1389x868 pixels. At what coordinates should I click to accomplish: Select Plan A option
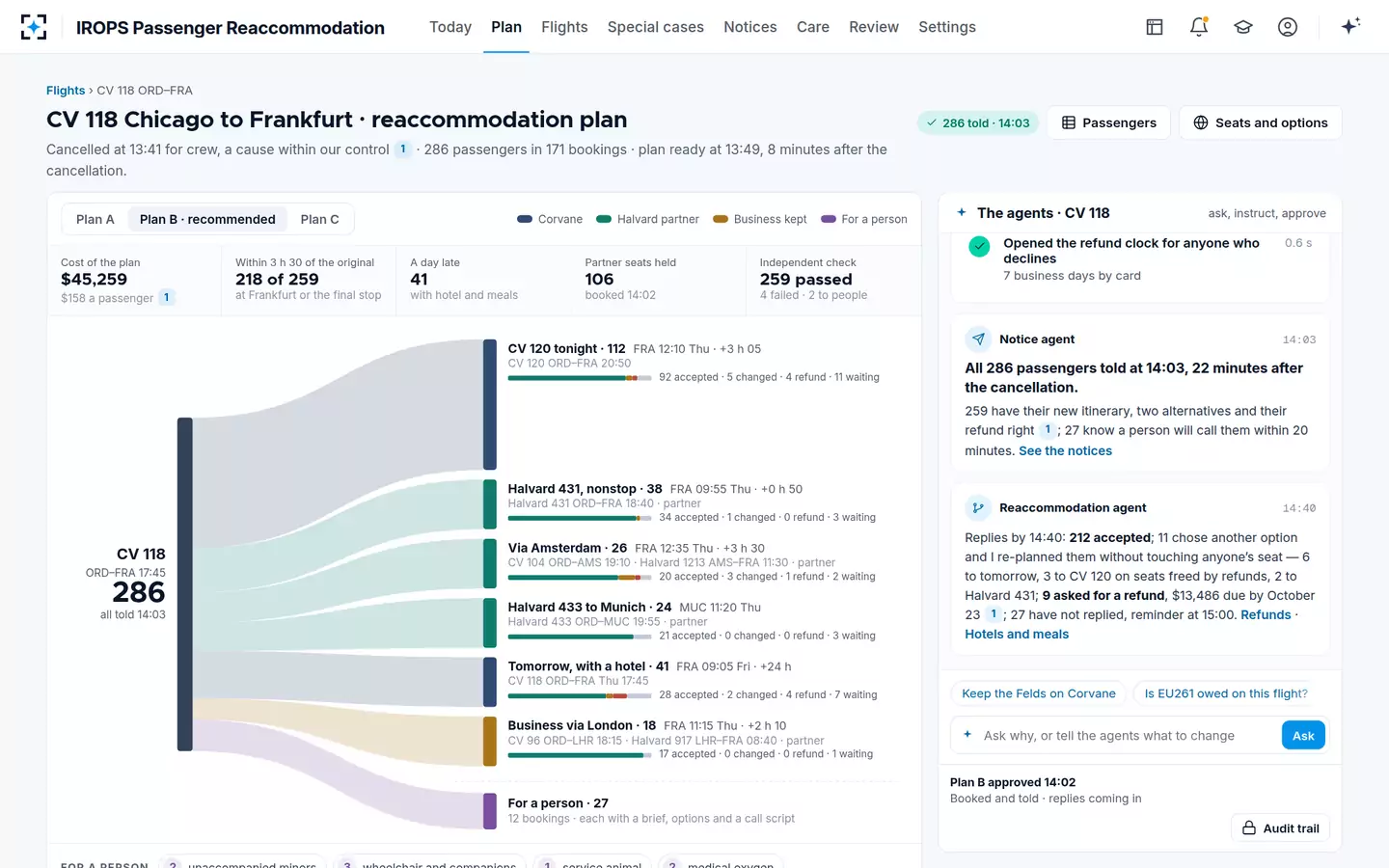tap(95, 219)
